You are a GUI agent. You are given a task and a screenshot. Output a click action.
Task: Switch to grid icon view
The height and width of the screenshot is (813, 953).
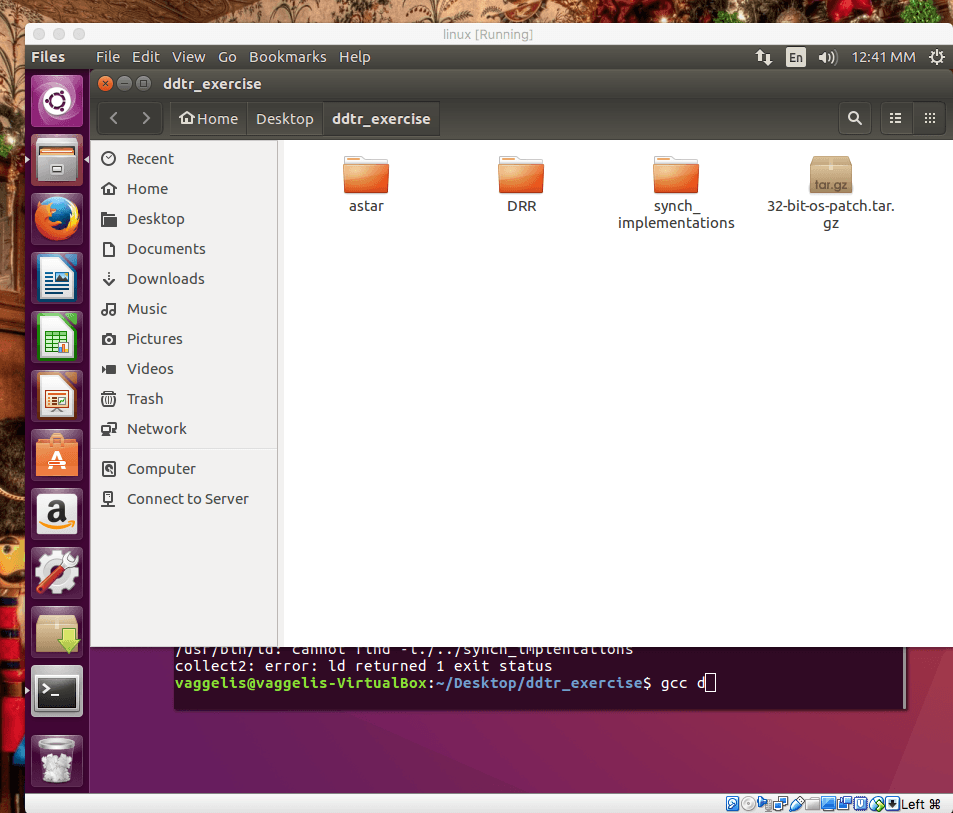(929, 118)
